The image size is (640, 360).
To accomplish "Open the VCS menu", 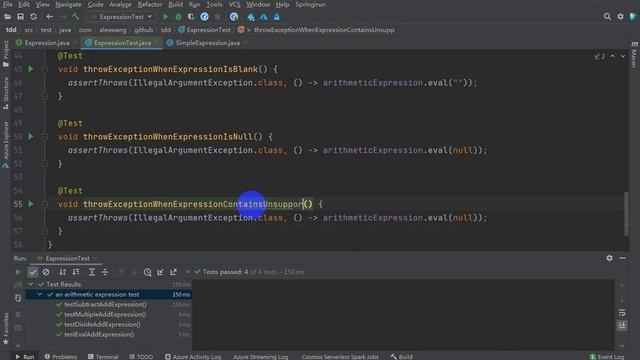I will 234,4.
